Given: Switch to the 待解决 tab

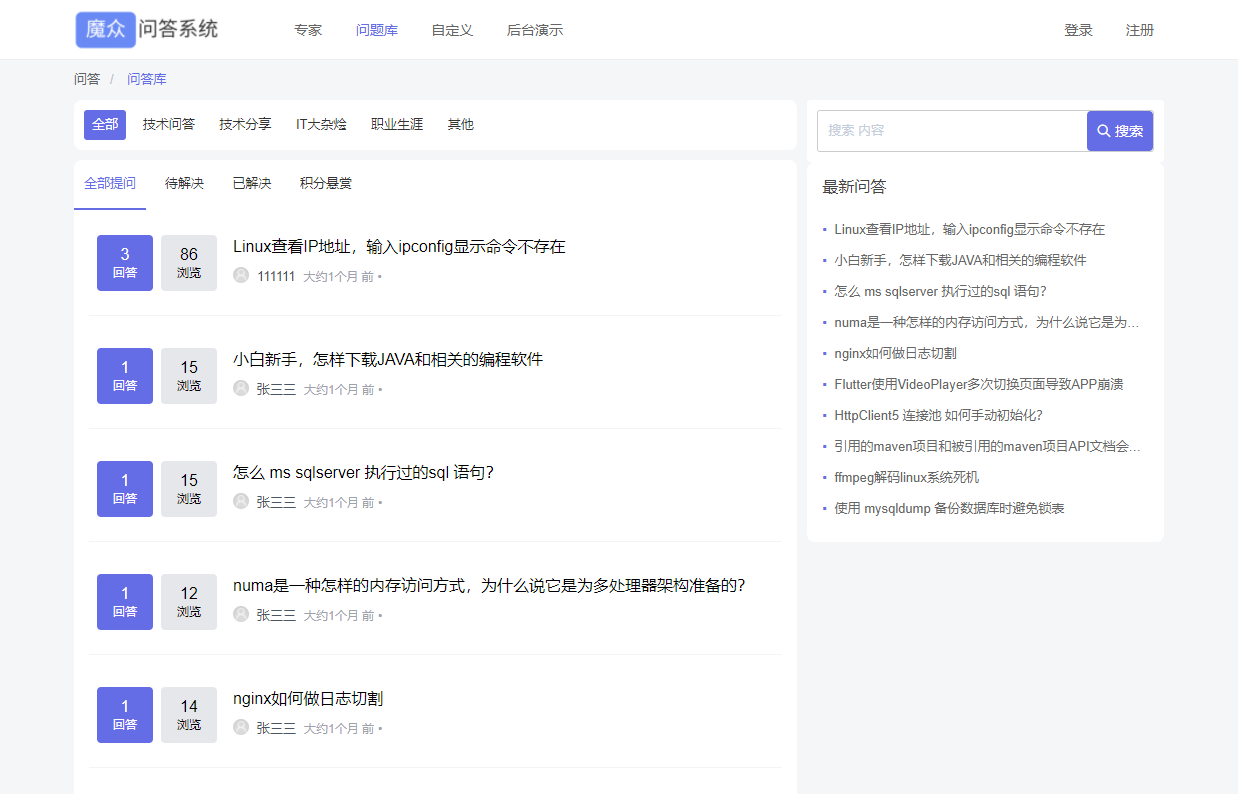Looking at the screenshot, I should (x=184, y=184).
